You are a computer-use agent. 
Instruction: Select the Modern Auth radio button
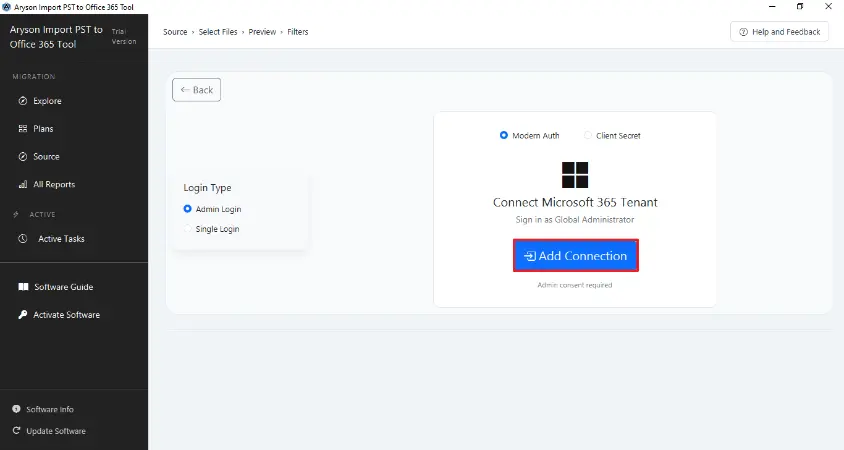[504, 135]
